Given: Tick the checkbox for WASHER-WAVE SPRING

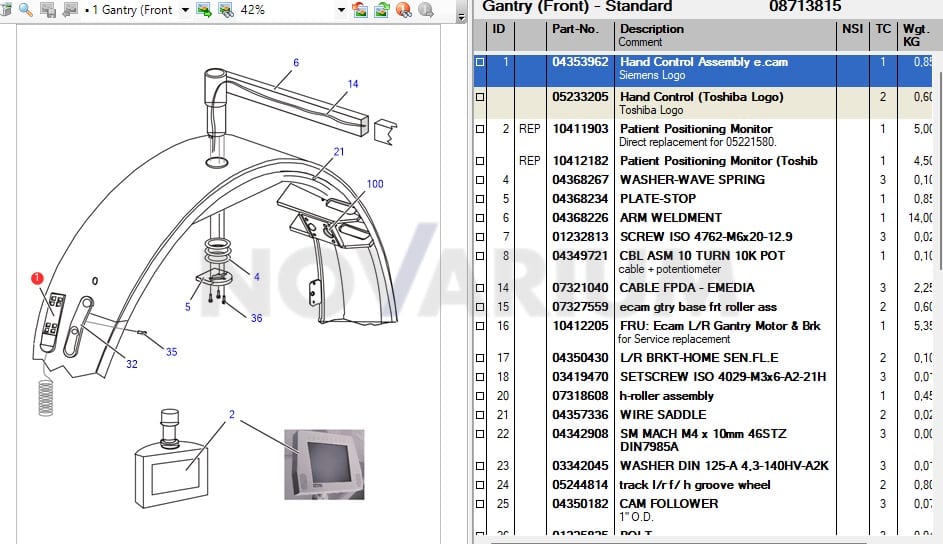Looking at the screenshot, I should pyautogui.click(x=480, y=180).
